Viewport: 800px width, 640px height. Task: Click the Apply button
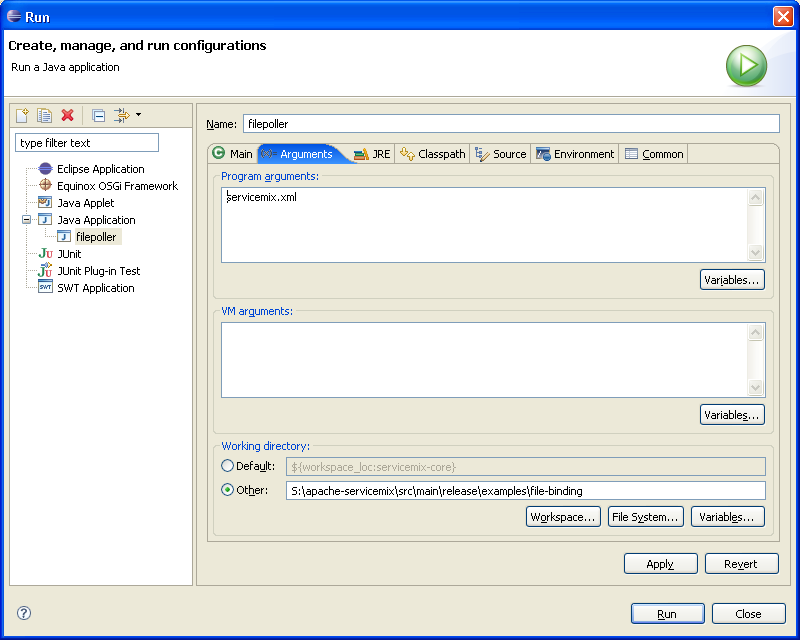[x=660, y=564]
